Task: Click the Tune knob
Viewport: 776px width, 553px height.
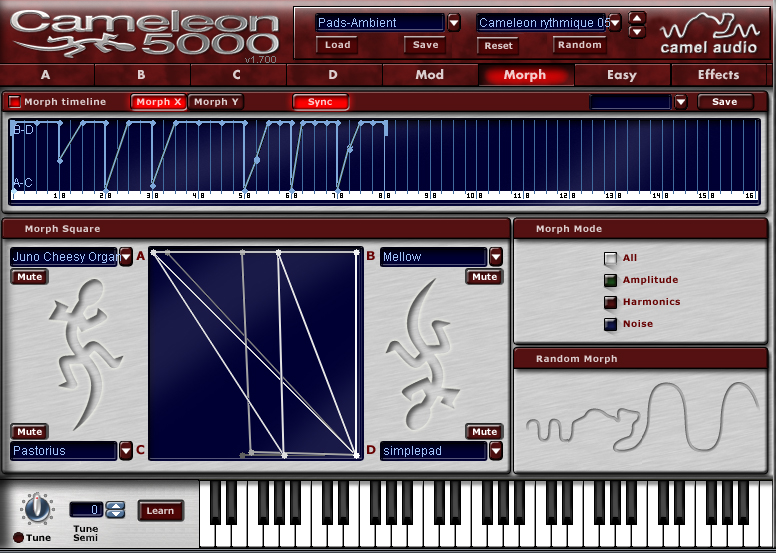Action: tap(37, 509)
